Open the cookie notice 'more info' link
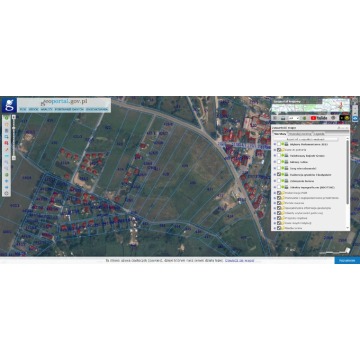The image size is (360, 360). click(239, 260)
